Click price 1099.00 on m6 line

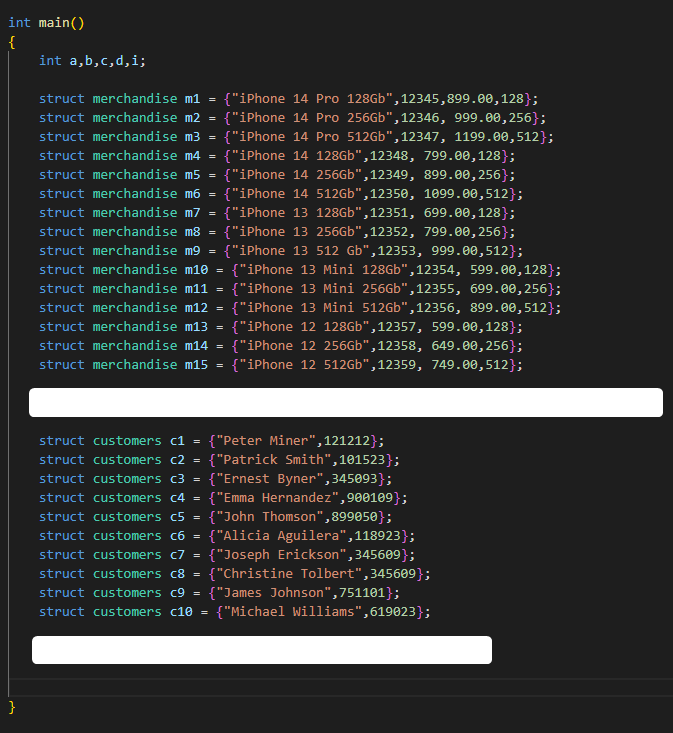click(x=451, y=194)
